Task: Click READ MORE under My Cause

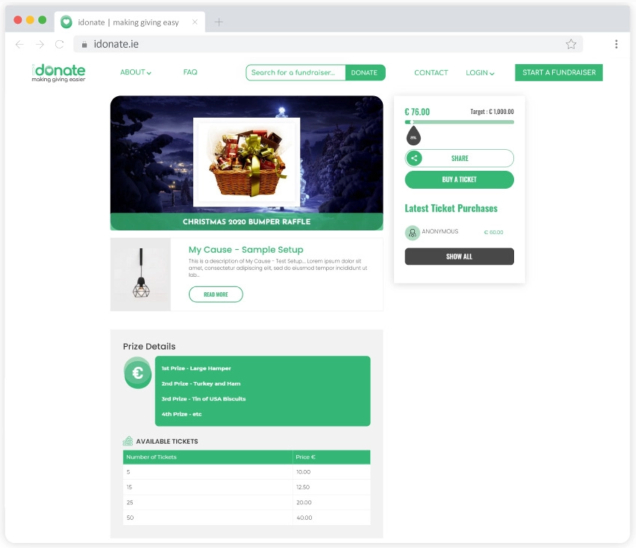Action: pyautogui.click(x=216, y=294)
